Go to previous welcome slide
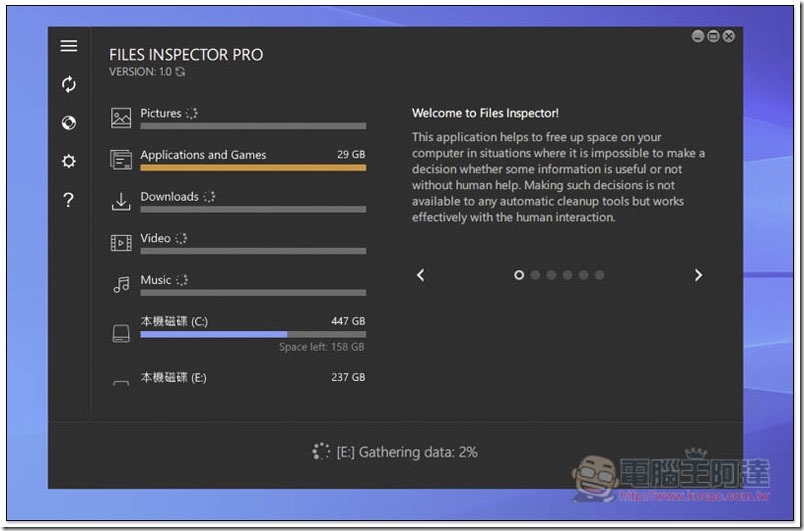 point(420,275)
